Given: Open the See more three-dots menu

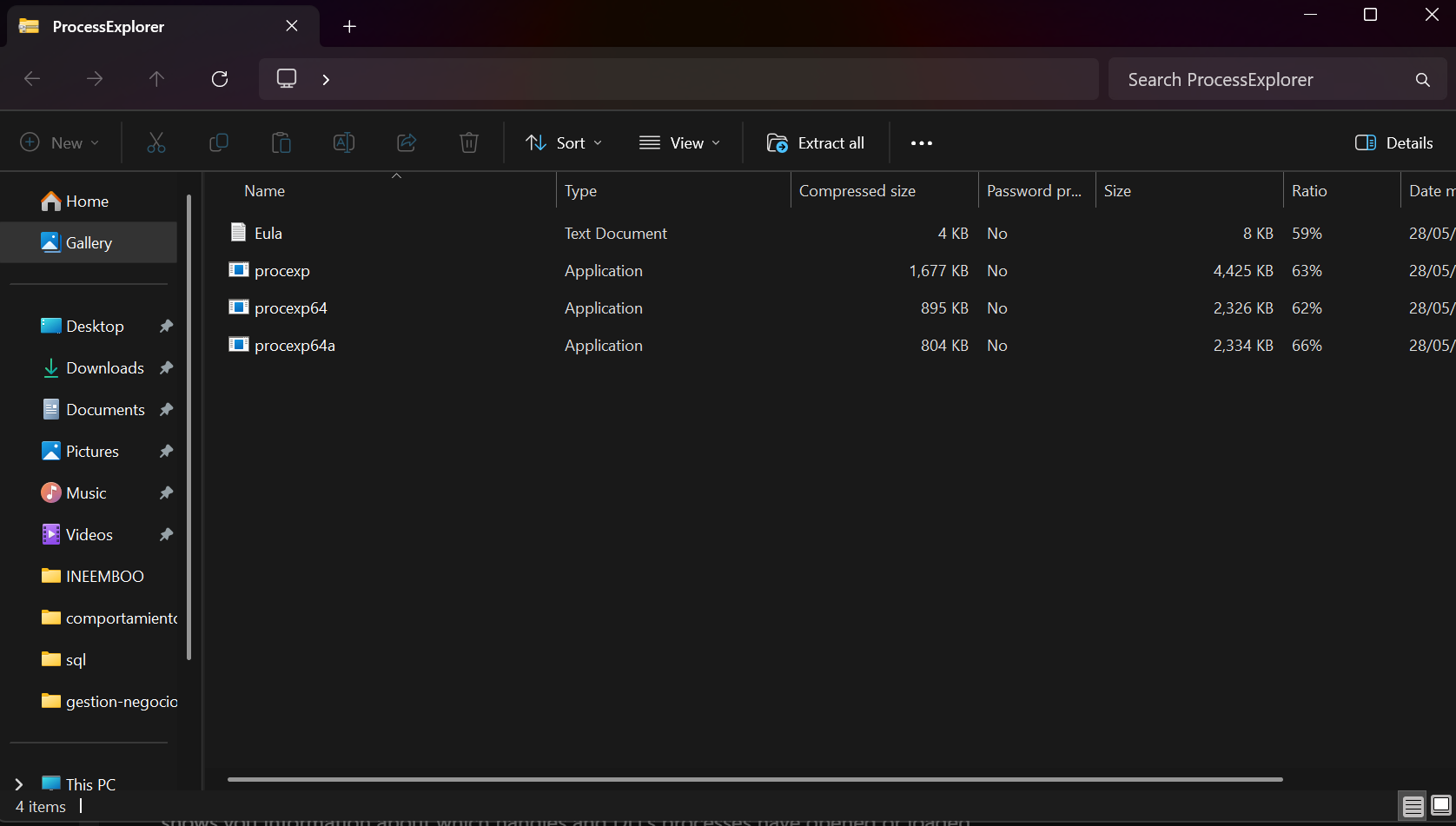Looking at the screenshot, I should 921,143.
